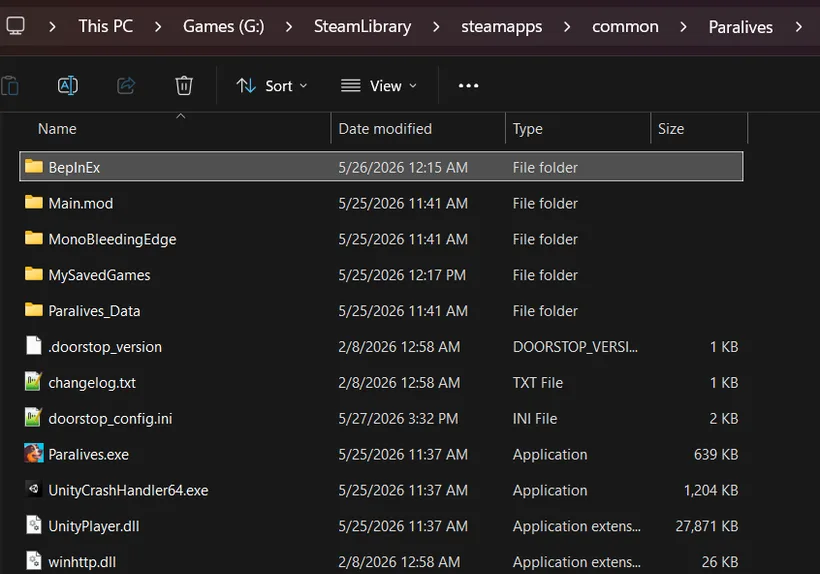Image resolution: width=820 pixels, height=574 pixels.
Task: Click the UnityPlayer.dll file icon
Action: tap(34, 525)
